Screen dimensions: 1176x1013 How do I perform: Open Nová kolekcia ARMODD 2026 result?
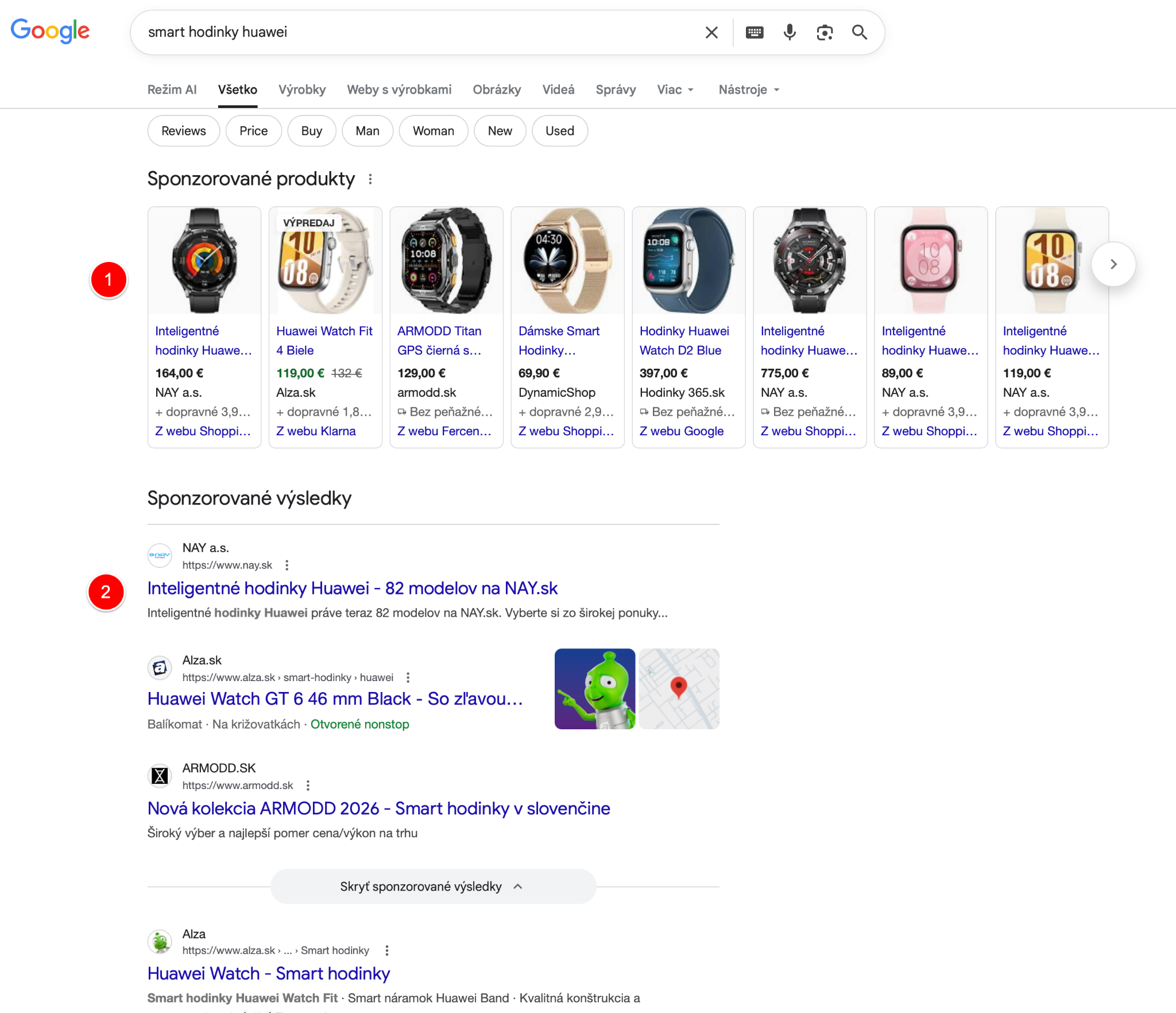[379, 808]
